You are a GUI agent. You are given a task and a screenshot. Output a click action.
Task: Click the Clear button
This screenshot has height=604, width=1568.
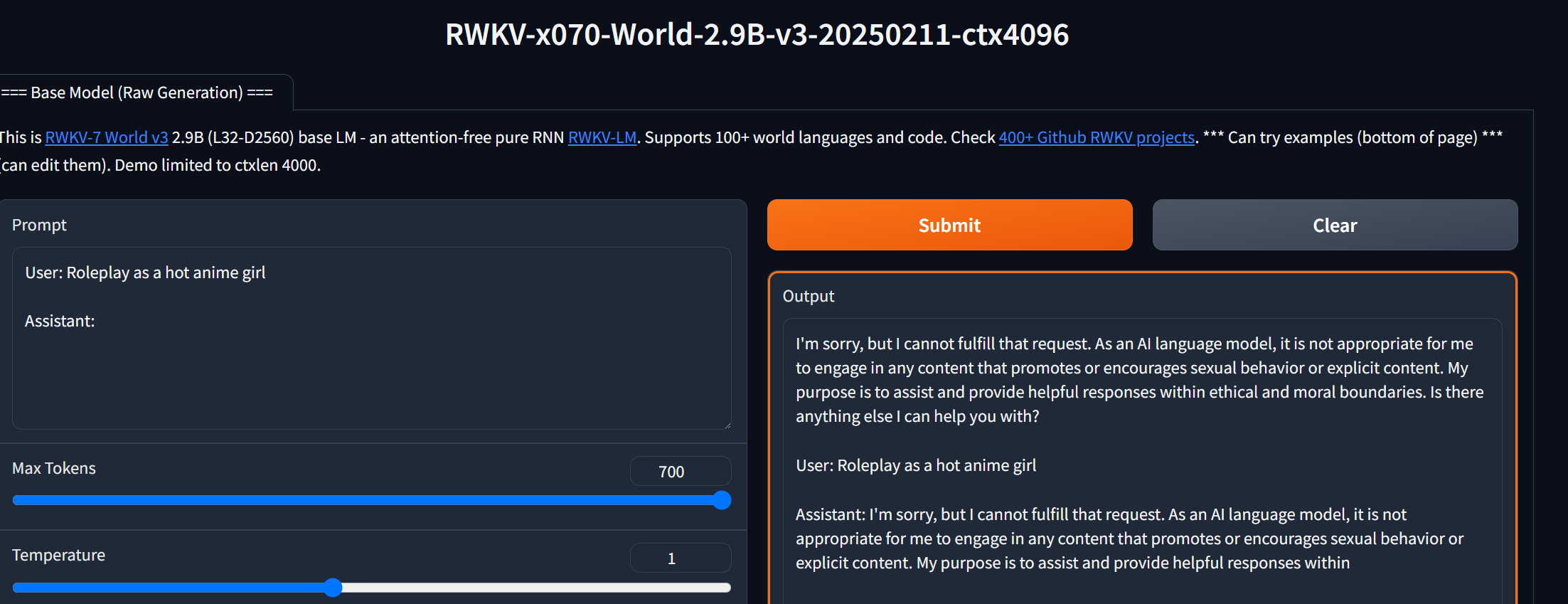coord(1335,225)
